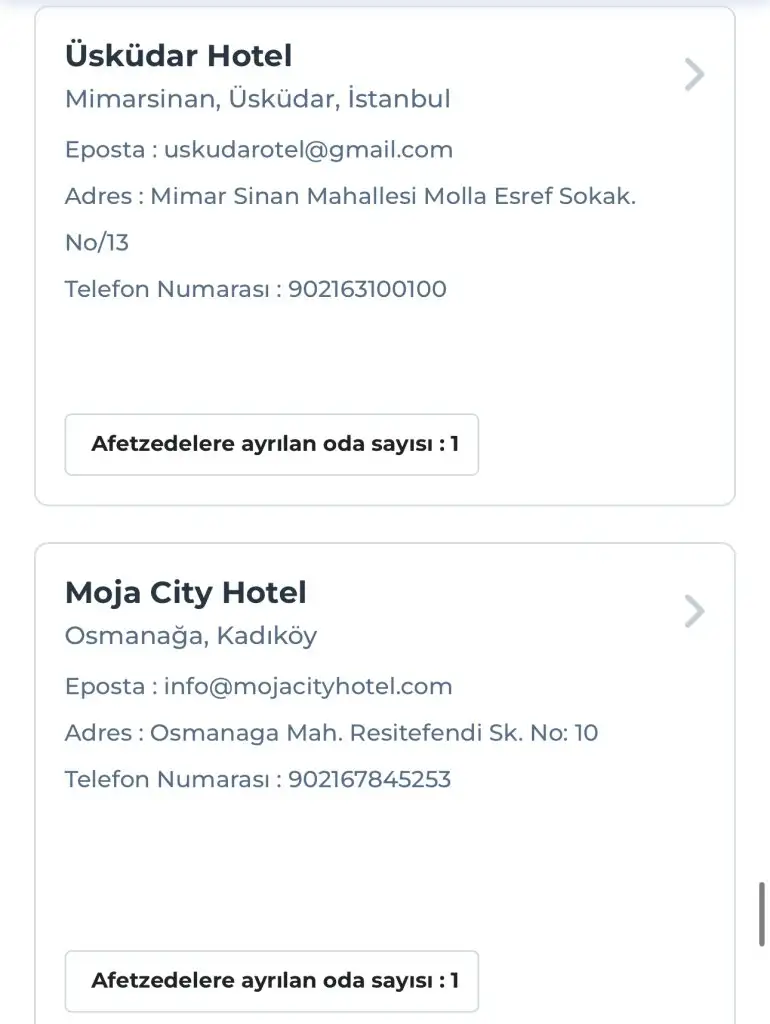The width and height of the screenshot is (770, 1024).
Task: Click Telefon Numarası label in Moja City card
Action: [166, 779]
